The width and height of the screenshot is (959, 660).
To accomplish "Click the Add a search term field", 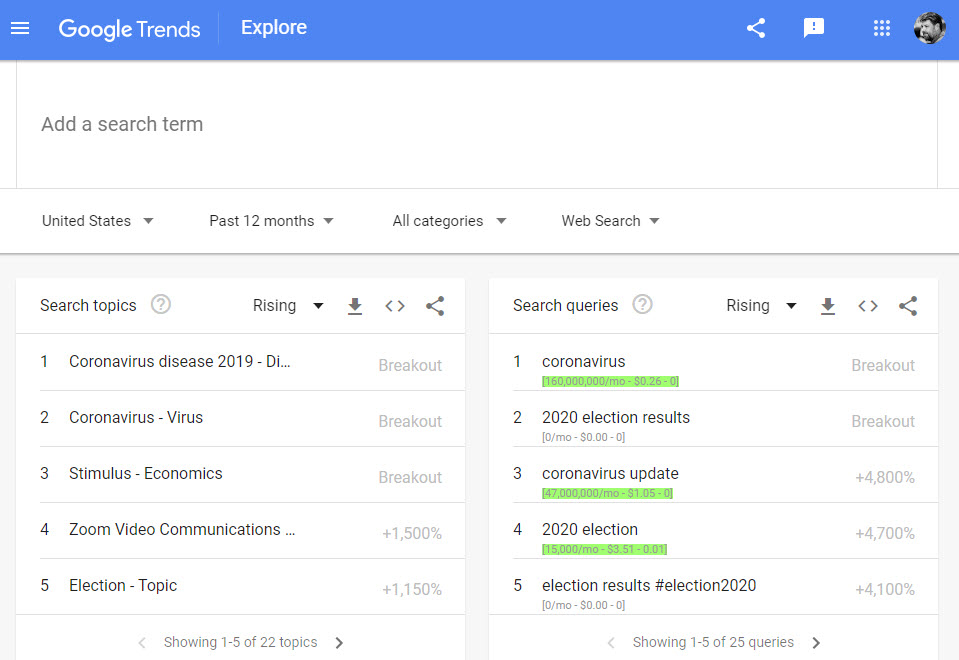I will [476, 124].
